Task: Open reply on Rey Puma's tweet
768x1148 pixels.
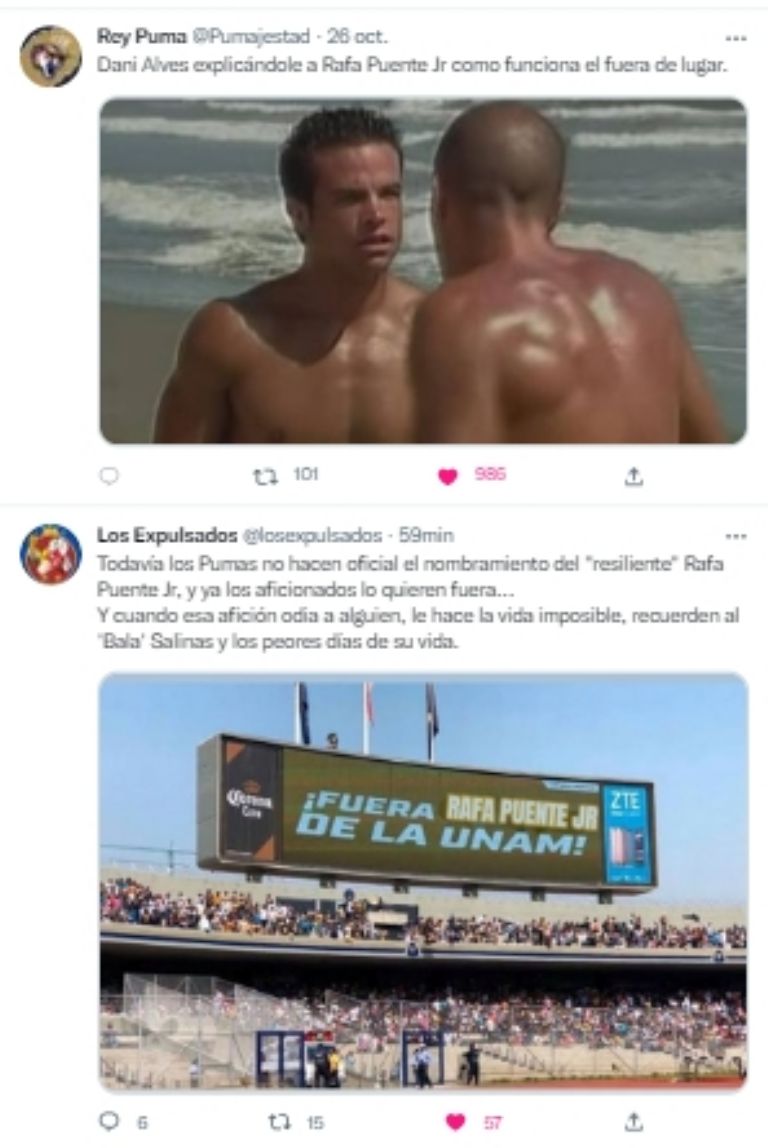Action: 108,476
